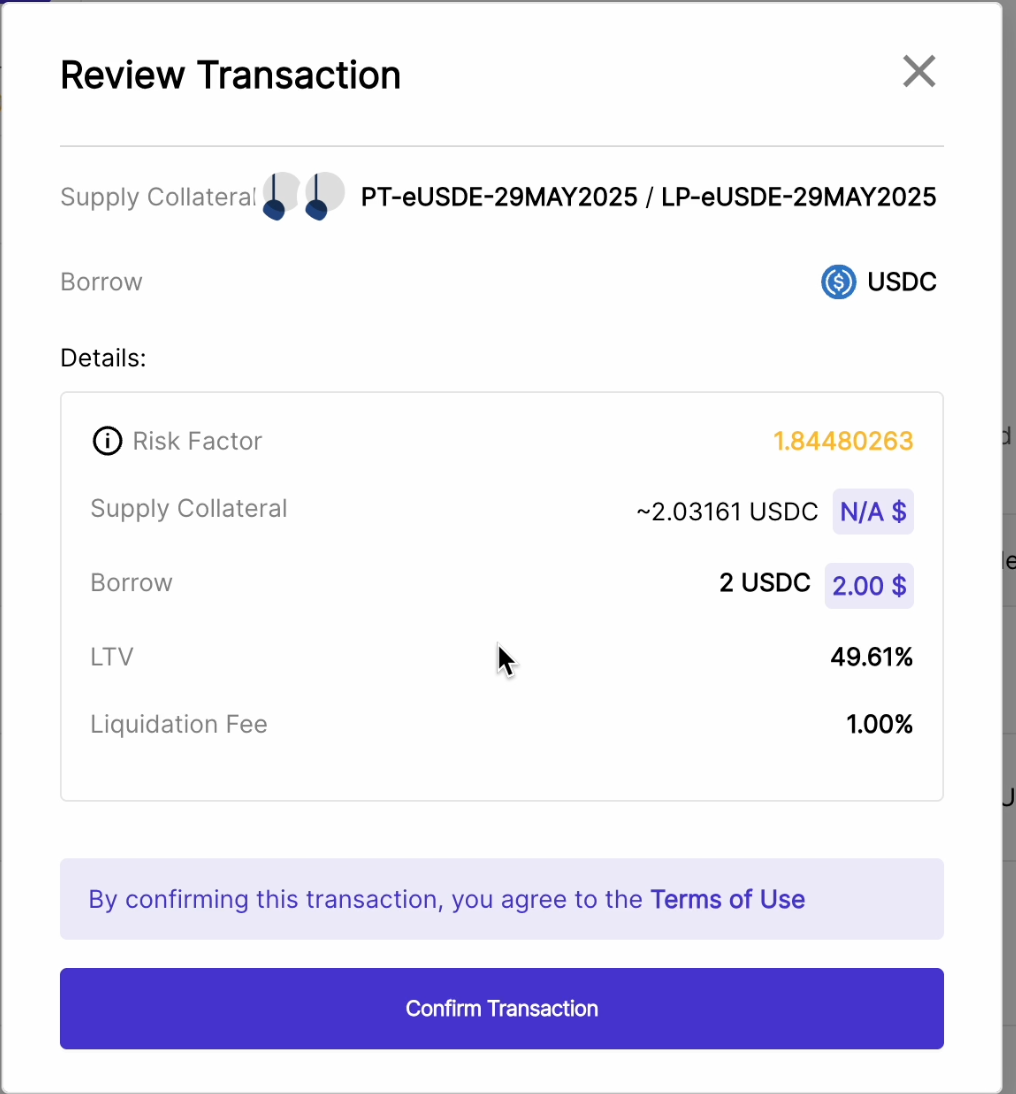Click the first collateral token icon

click(281, 194)
